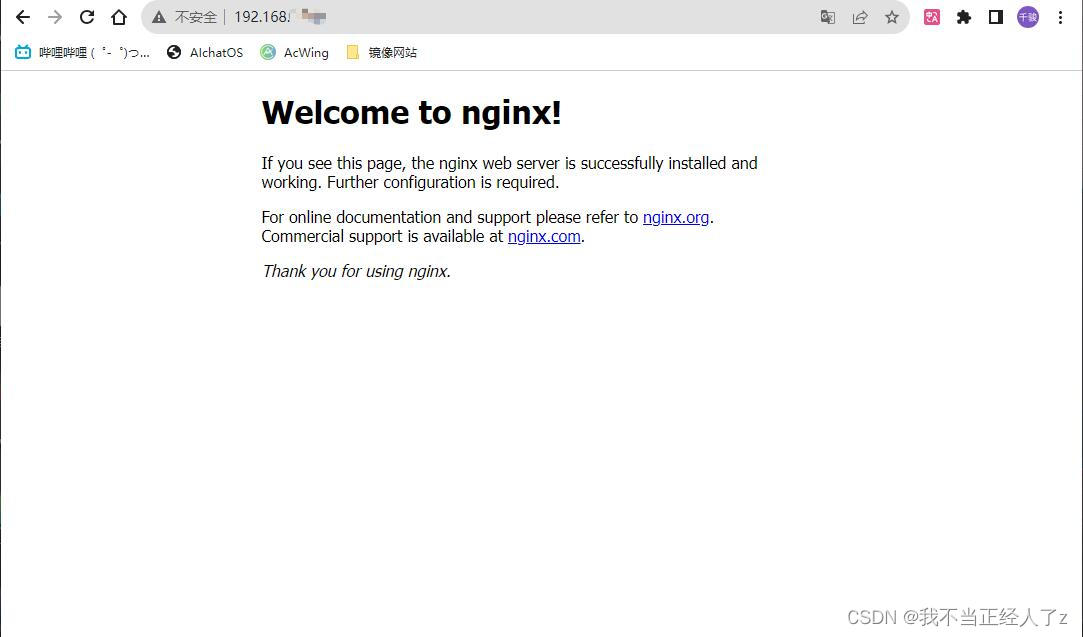Open the 镜像网站 bookmark folder
The width and height of the screenshot is (1083, 637).
pyautogui.click(x=382, y=53)
